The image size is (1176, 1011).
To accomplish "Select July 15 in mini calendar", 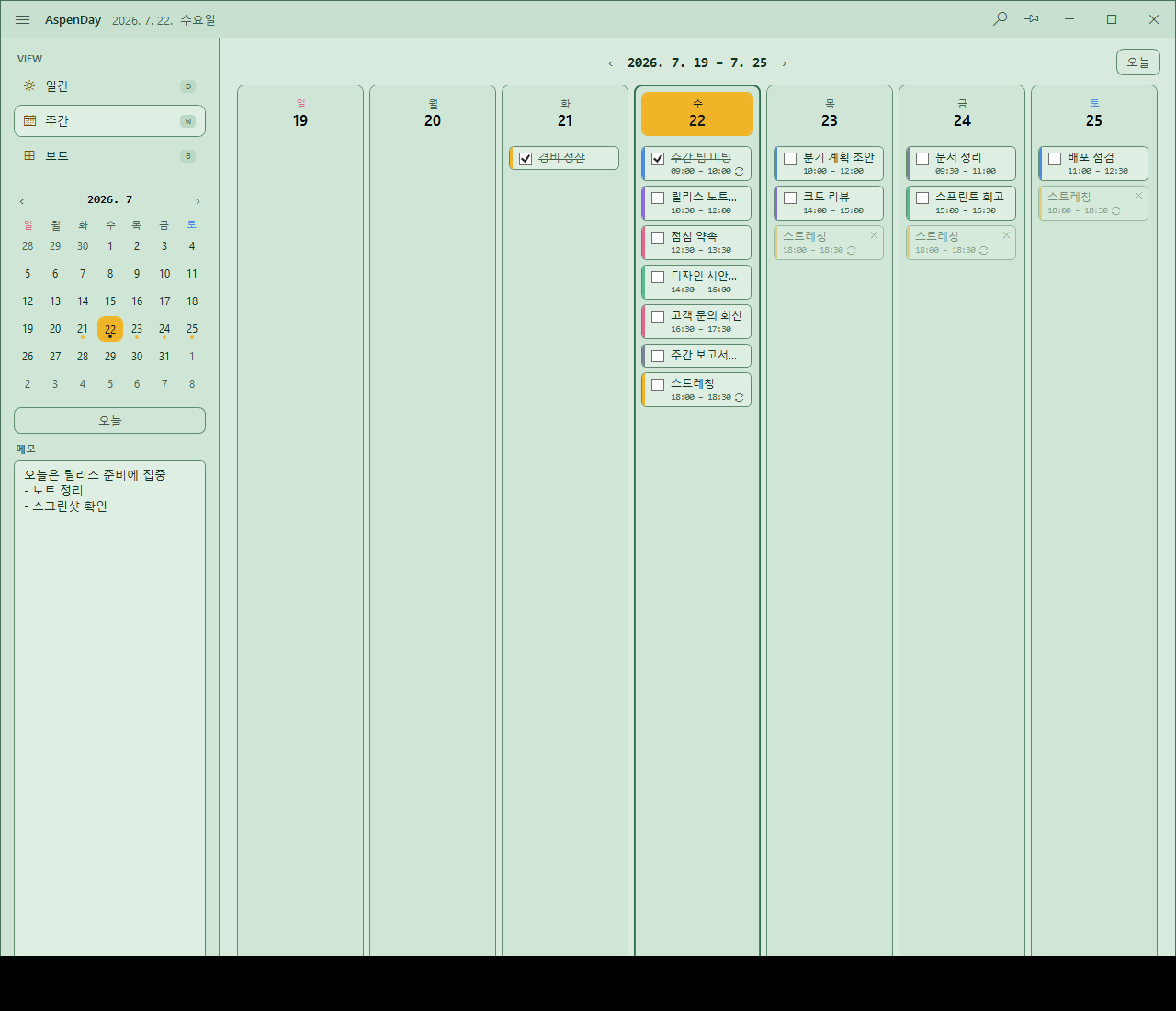I will click(x=110, y=301).
